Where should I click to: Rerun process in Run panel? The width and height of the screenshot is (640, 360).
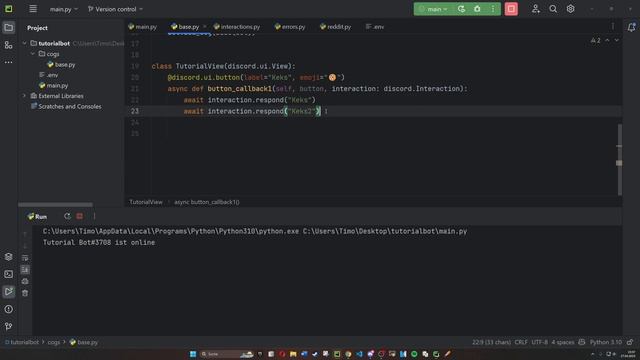[x=67, y=216]
